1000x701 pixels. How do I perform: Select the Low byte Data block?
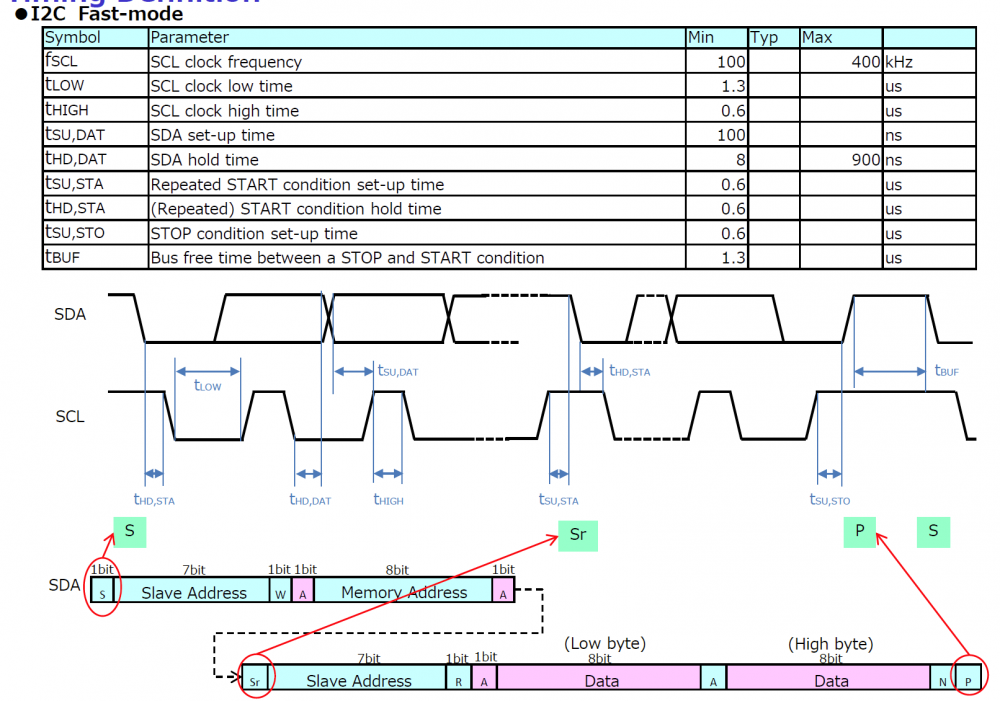600,681
